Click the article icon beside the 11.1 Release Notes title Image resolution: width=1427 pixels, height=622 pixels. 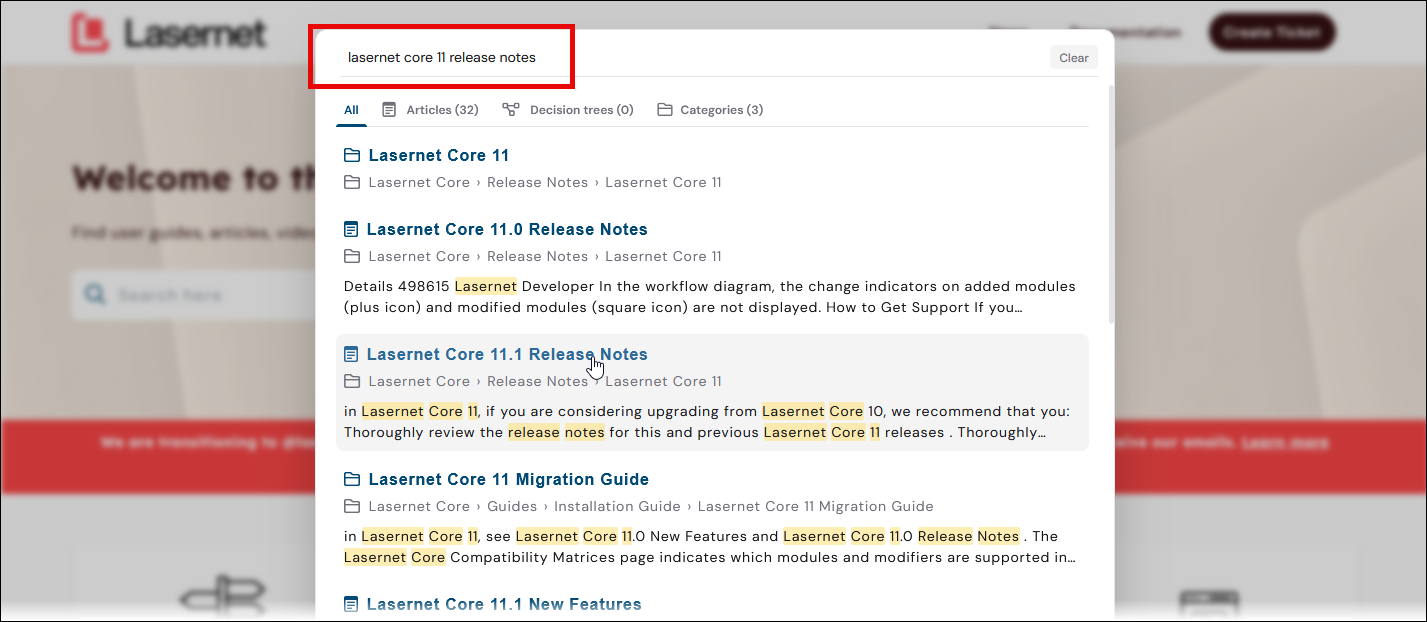351,354
